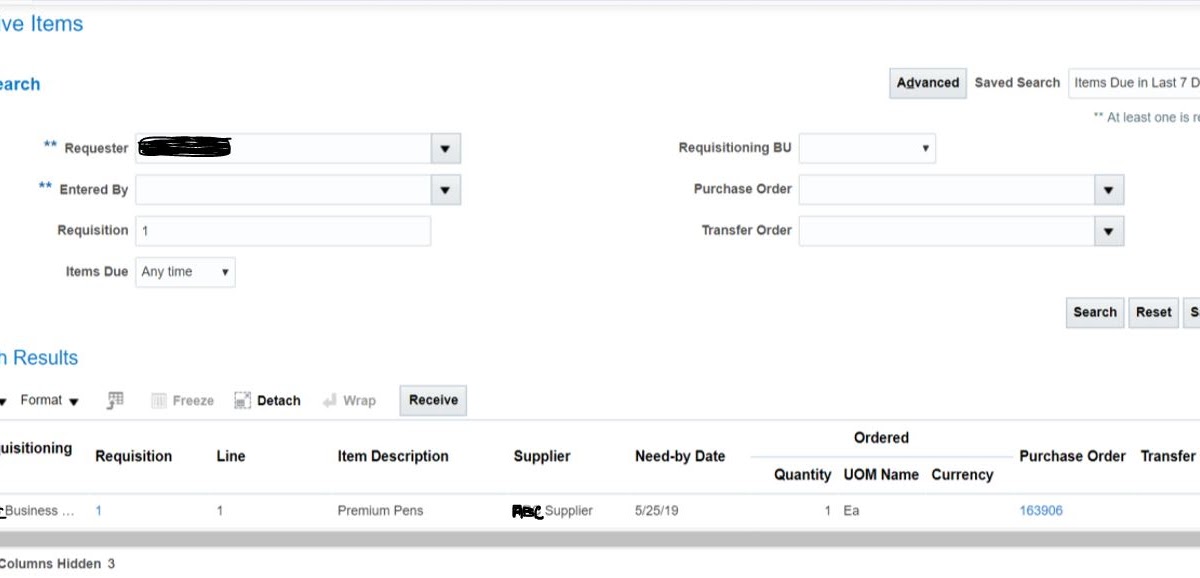The image size is (1200, 578).
Task: Click the Search button
Action: [x=1094, y=312]
